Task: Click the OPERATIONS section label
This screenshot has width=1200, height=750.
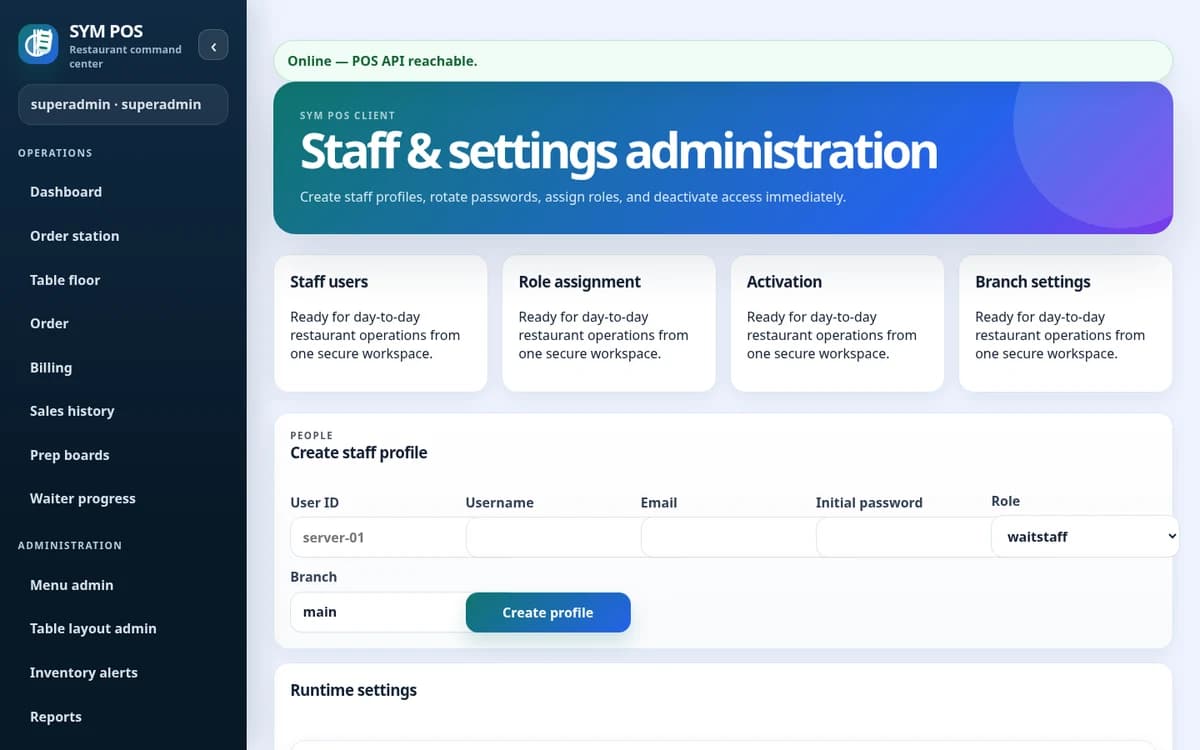Action: (55, 153)
